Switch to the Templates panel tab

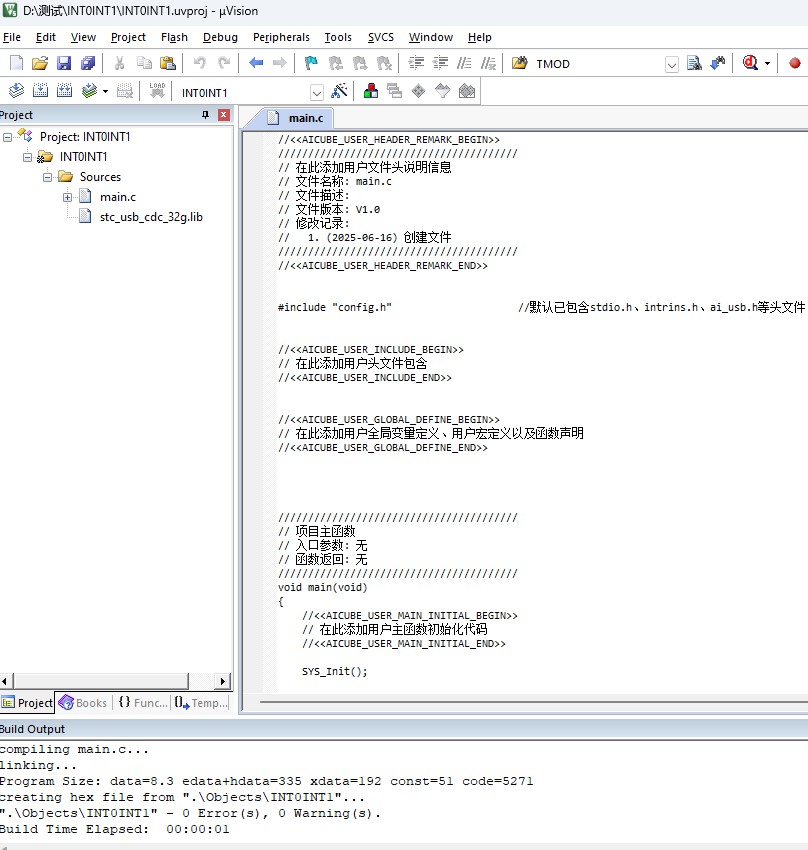point(202,703)
